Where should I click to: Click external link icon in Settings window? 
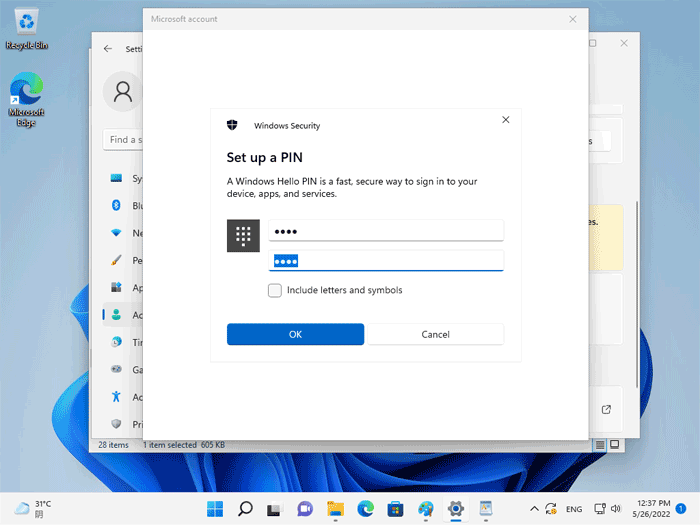pos(606,409)
